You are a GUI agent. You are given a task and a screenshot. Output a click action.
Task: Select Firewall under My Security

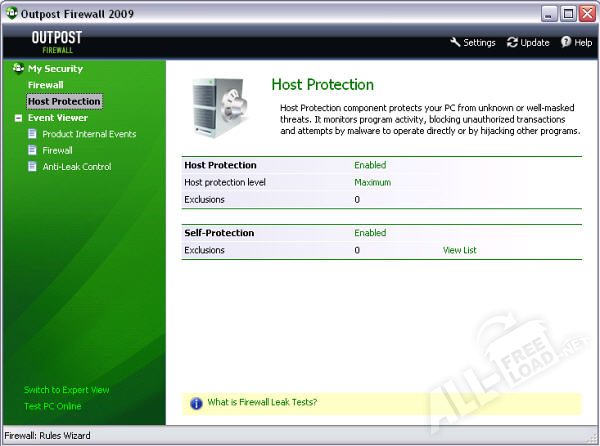(x=45, y=85)
